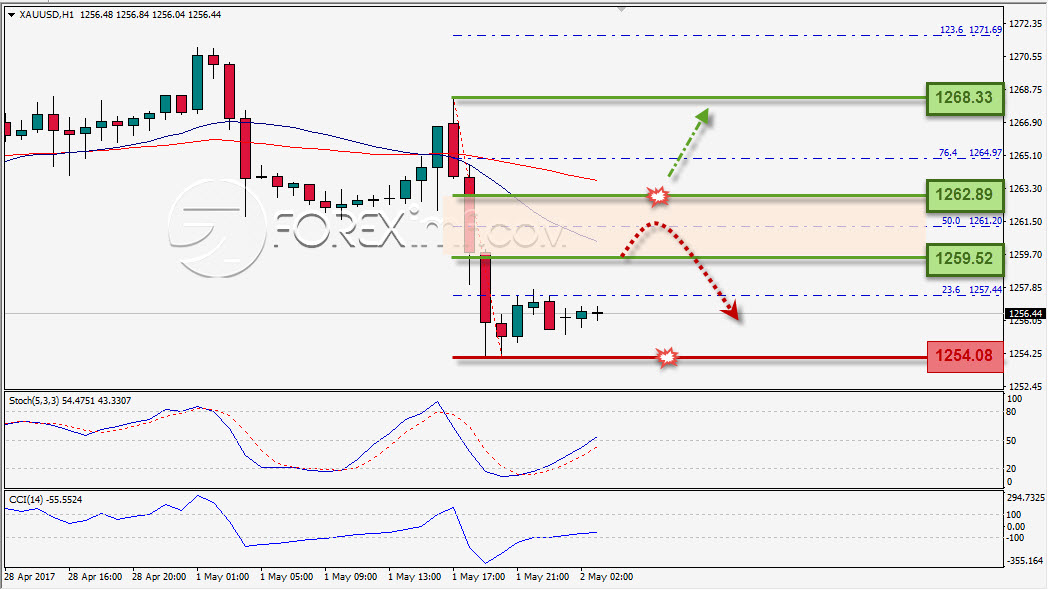Click the CCI(14) -55.5524 indicator label
This screenshot has height=590, width=1048.
coord(45,500)
